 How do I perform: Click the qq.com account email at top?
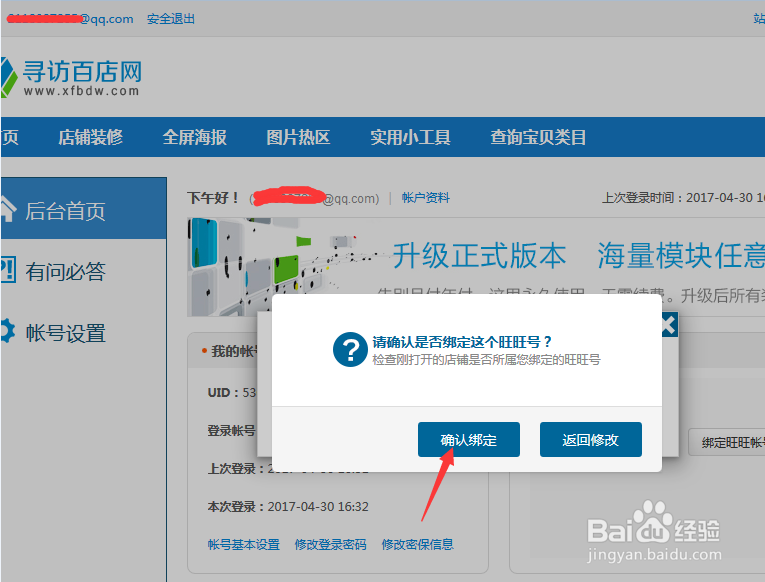pyautogui.click(x=70, y=19)
